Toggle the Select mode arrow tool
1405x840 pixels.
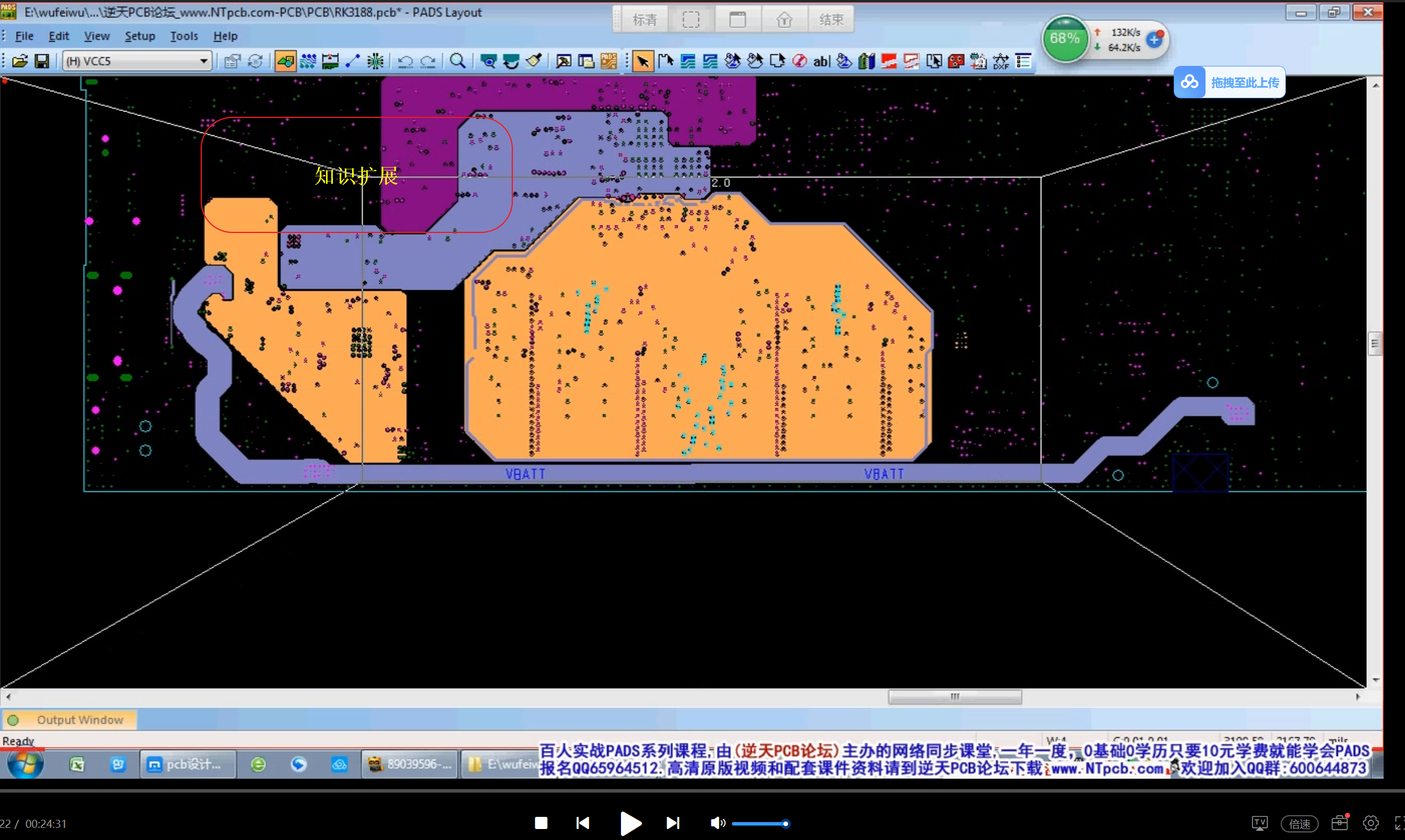coord(642,61)
